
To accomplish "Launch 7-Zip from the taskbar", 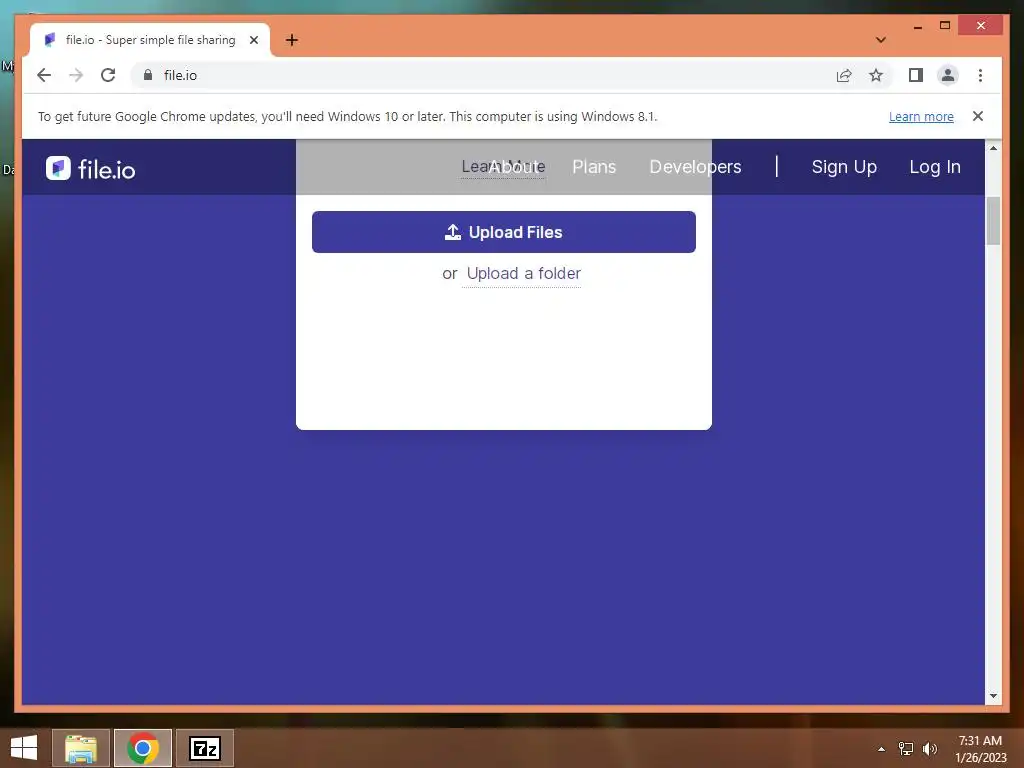I will click(205, 748).
